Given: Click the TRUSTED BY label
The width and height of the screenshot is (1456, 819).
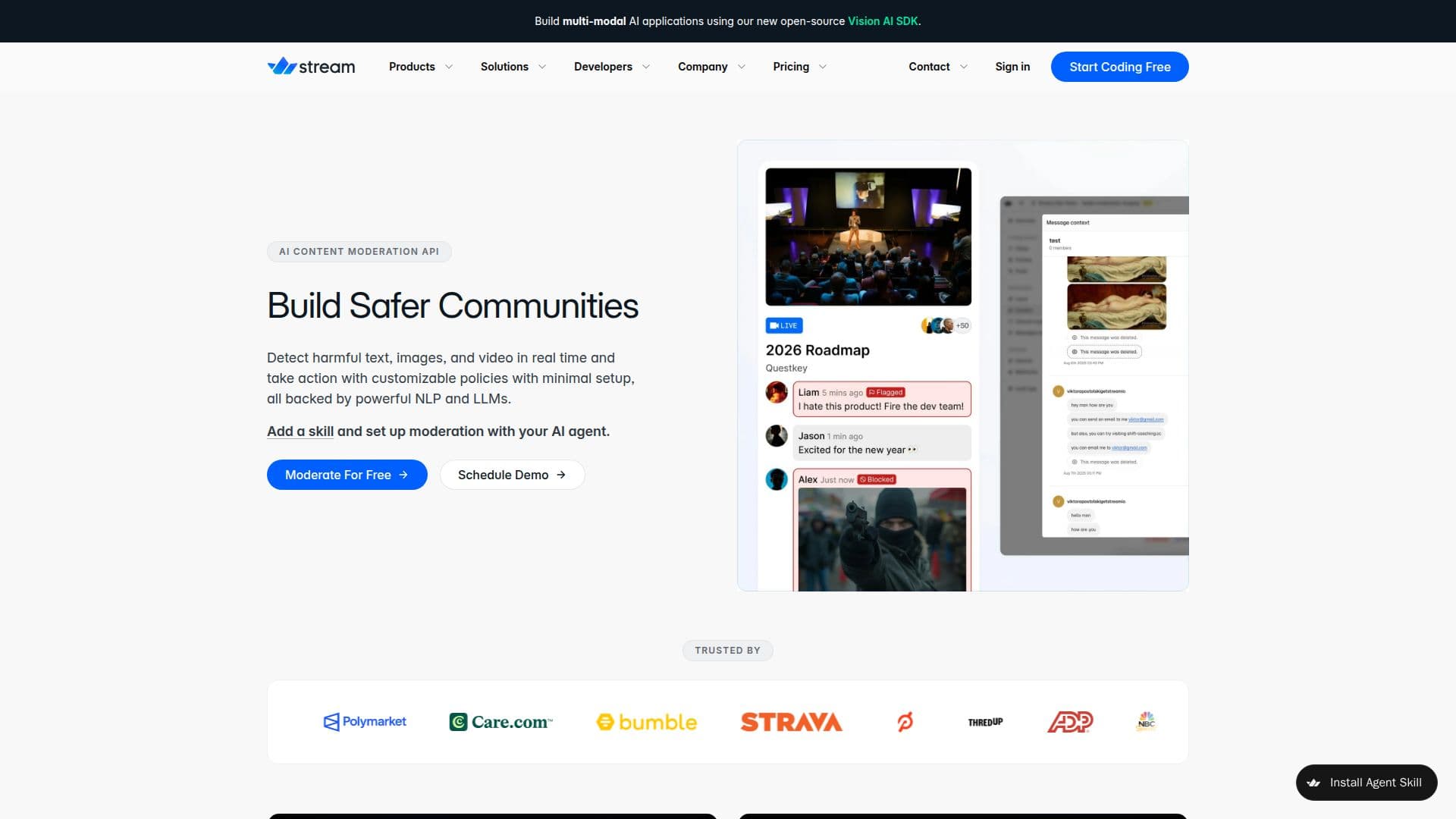Looking at the screenshot, I should (x=727, y=651).
